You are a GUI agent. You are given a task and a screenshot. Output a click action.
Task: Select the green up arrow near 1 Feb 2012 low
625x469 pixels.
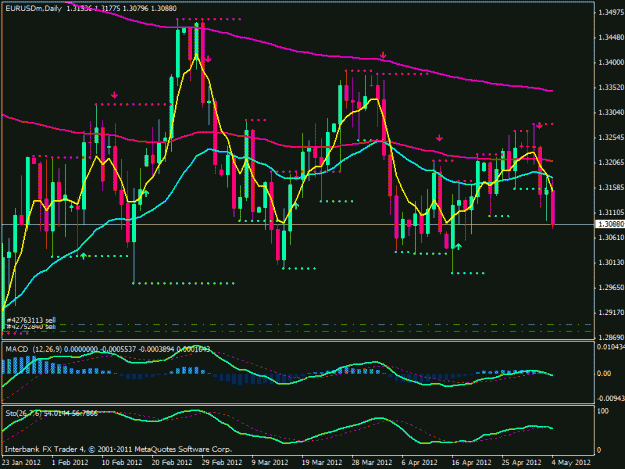click(83, 256)
